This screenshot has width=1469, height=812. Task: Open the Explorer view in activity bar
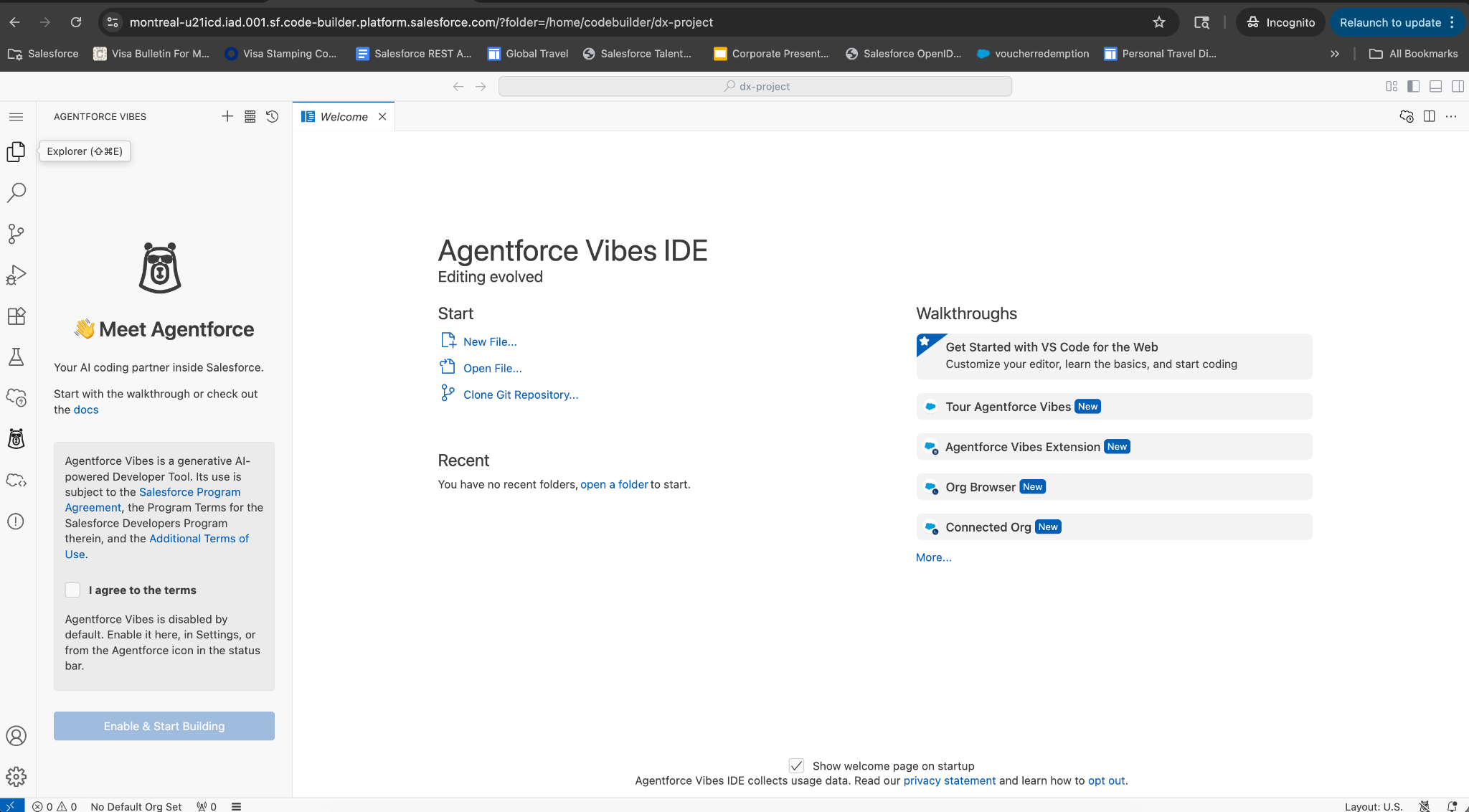click(x=16, y=151)
